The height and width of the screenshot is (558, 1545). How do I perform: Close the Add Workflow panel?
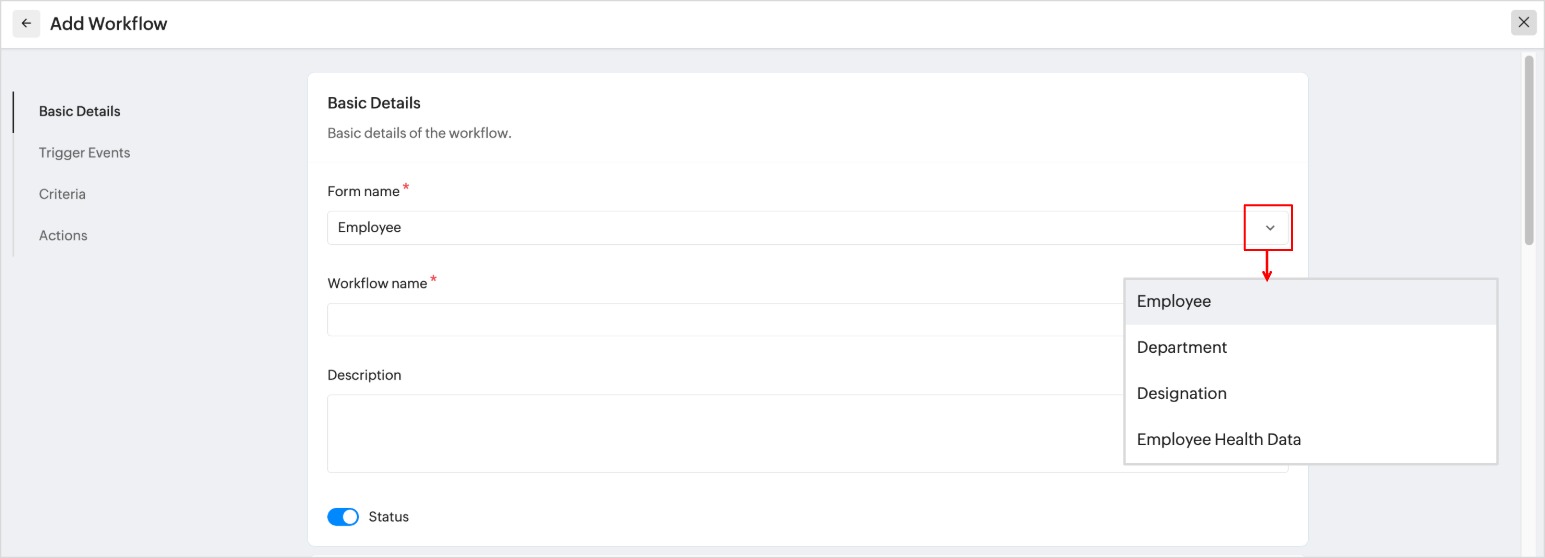point(1523,23)
